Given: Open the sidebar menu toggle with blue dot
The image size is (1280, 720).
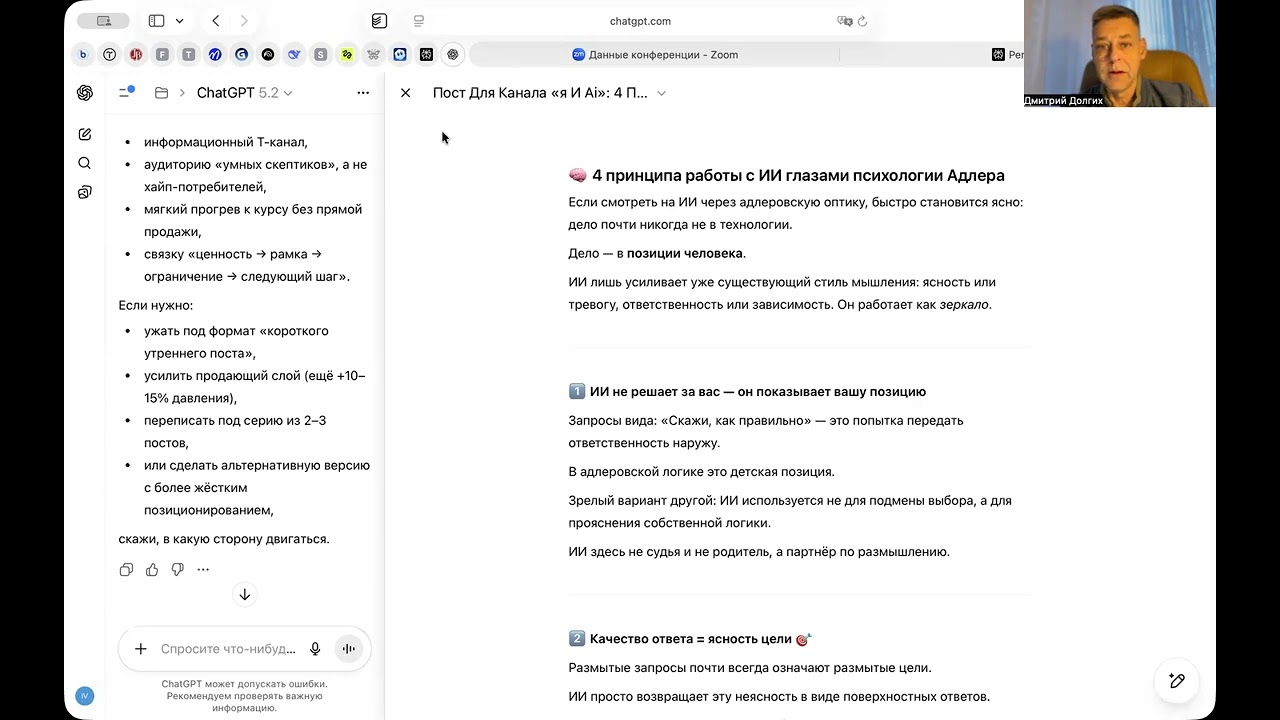Looking at the screenshot, I should tap(126, 92).
